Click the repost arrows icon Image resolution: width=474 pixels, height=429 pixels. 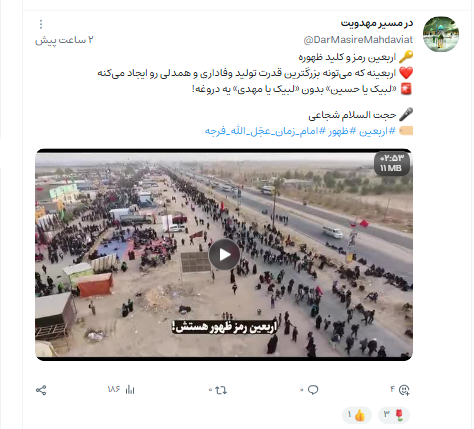pyautogui.click(x=221, y=390)
